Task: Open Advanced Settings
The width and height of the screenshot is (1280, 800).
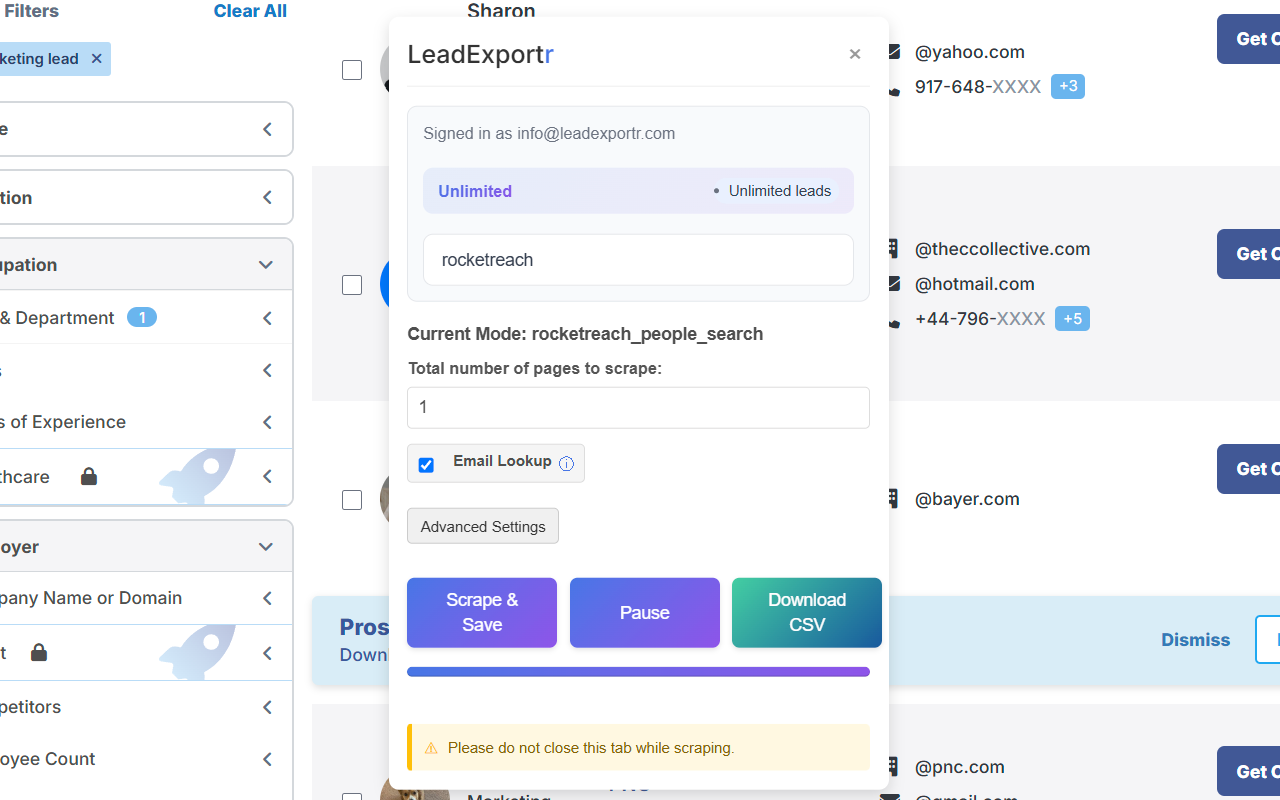Action: (x=483, y=526)
